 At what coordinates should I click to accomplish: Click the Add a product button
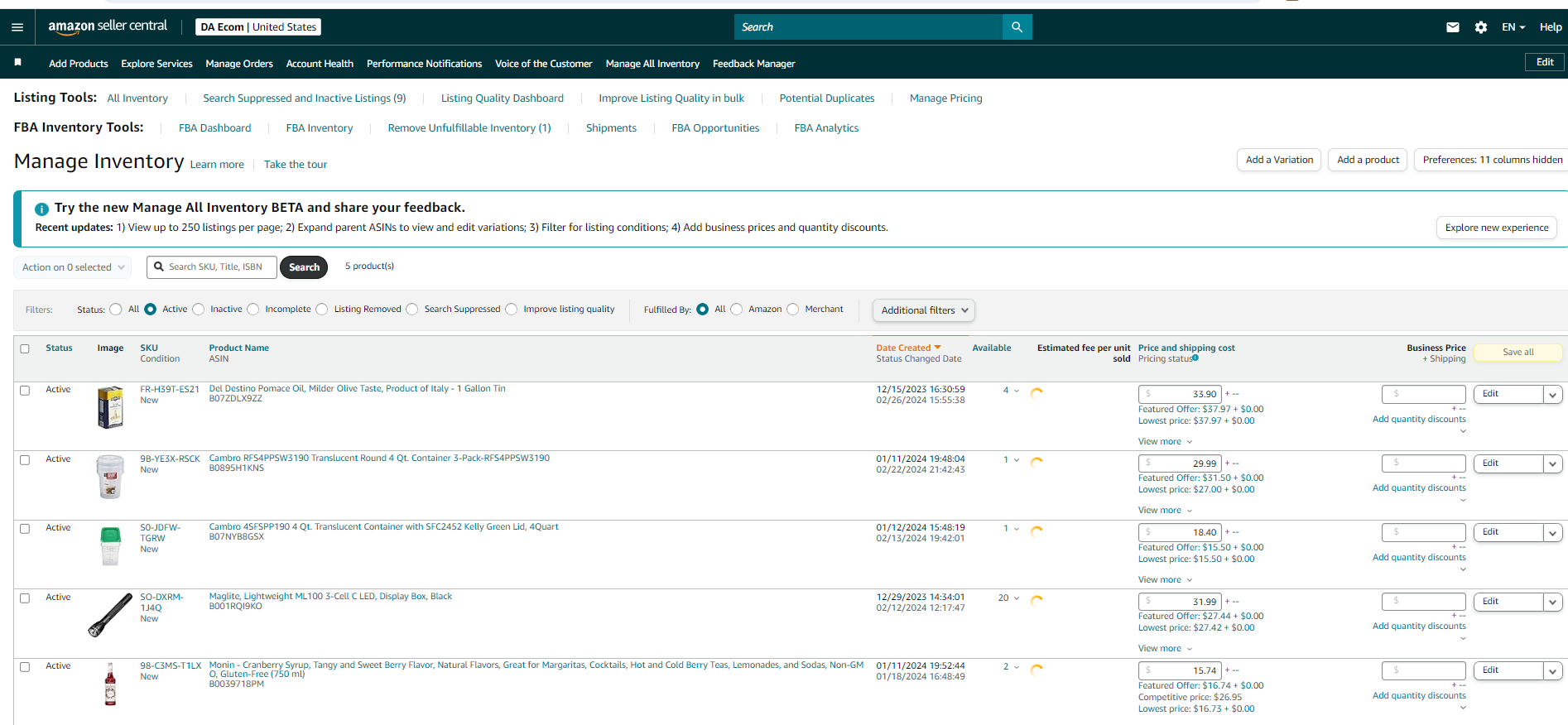tap(1368, 160)
